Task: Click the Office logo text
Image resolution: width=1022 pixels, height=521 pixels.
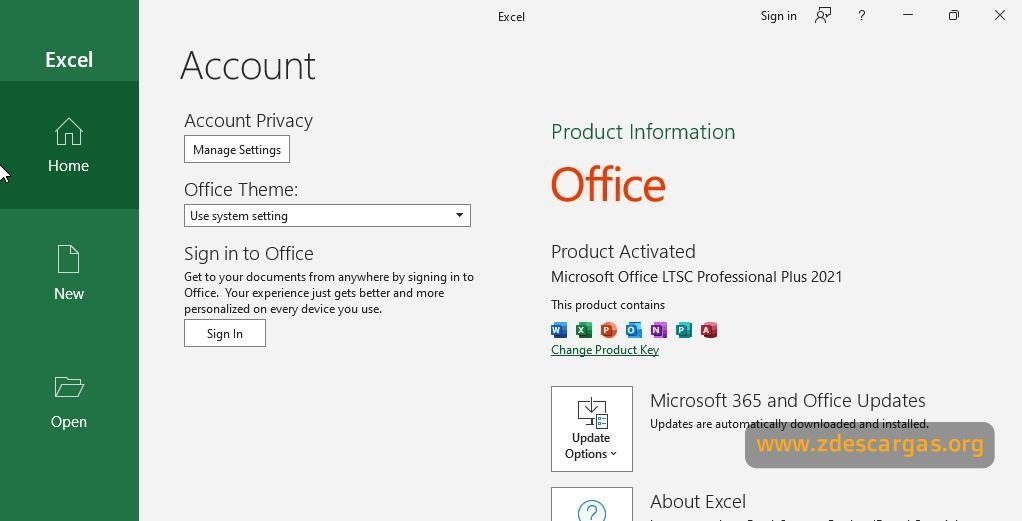Action: pos(608,185)
